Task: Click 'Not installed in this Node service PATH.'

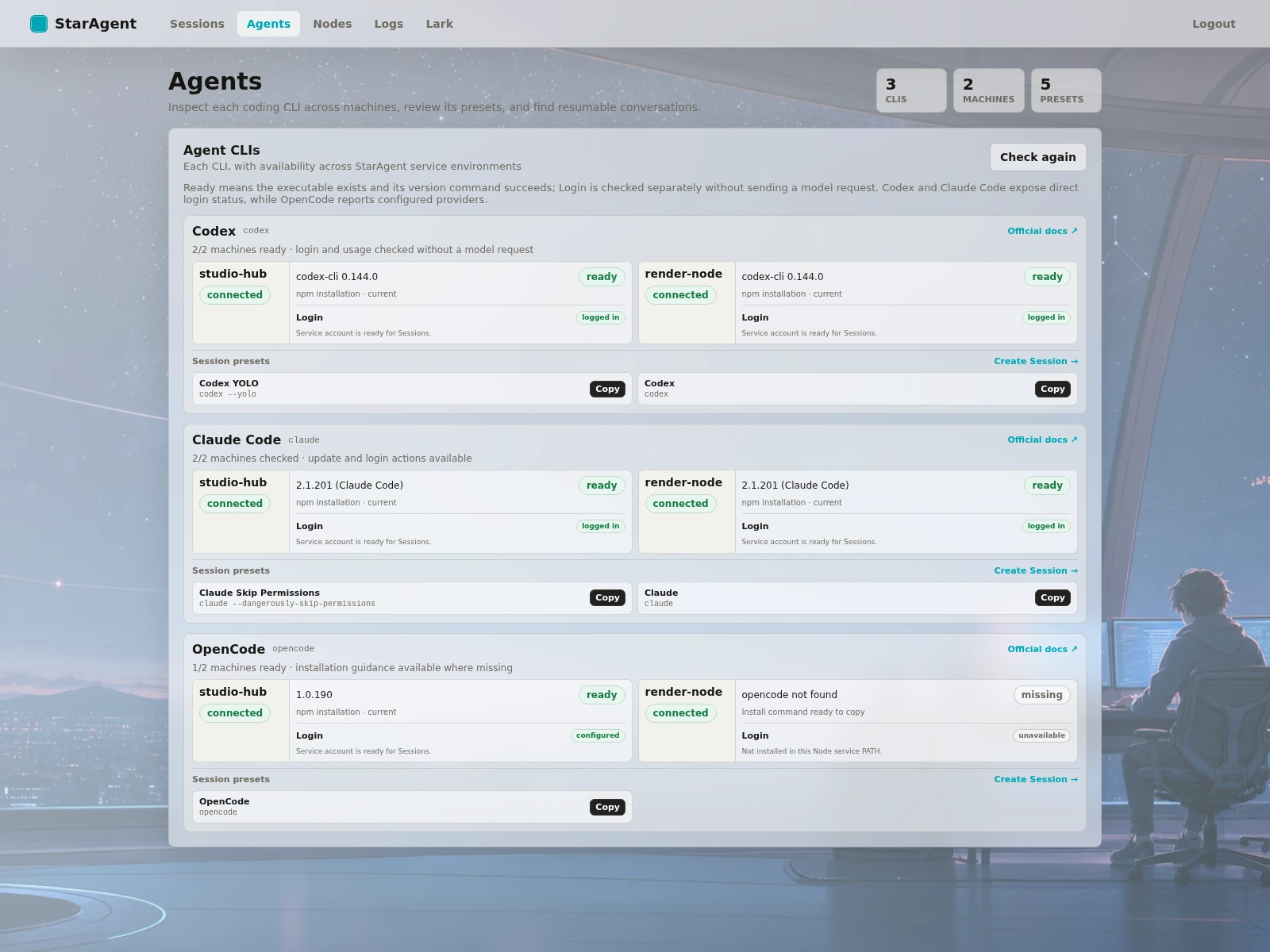Action: (811, 751)
